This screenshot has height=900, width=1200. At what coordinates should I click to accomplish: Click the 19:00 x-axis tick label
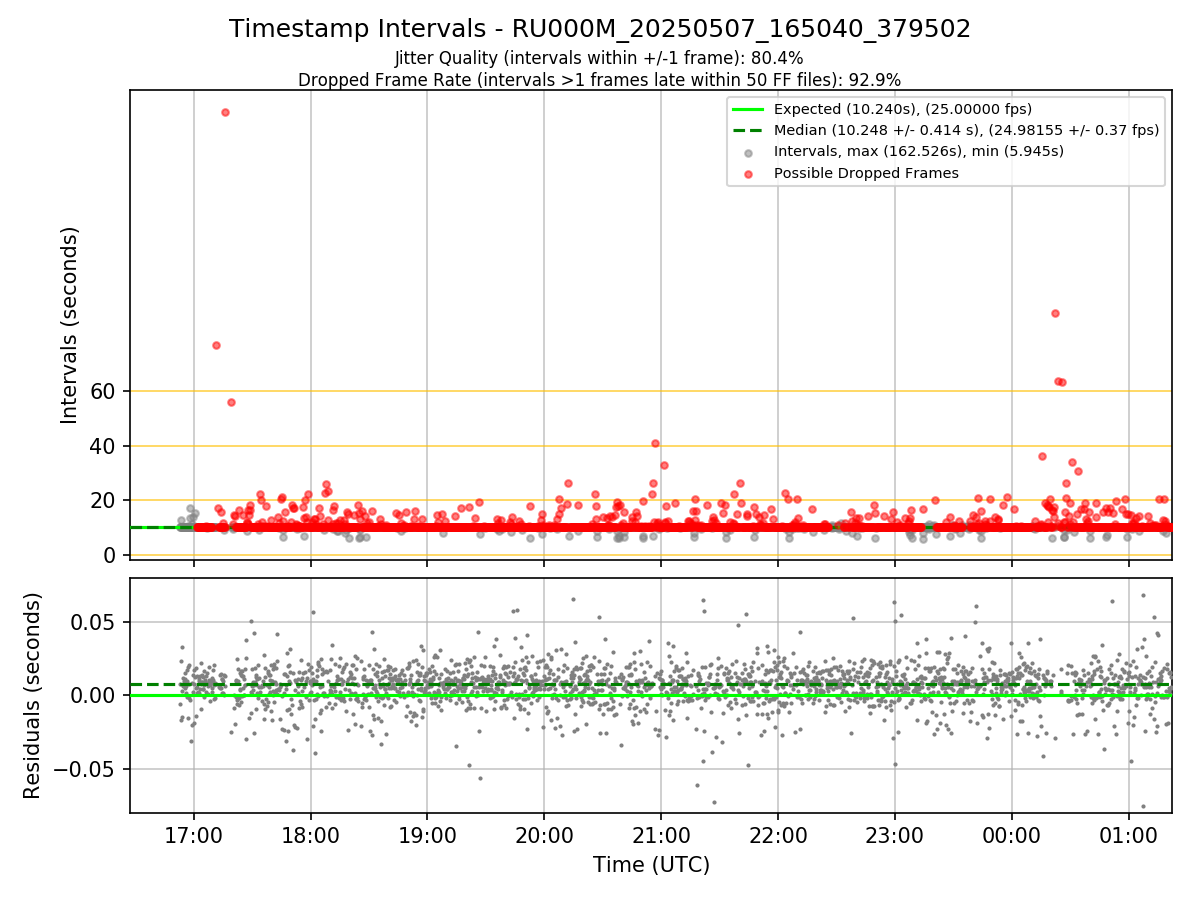pyautogui.click(x=428, y=835)
